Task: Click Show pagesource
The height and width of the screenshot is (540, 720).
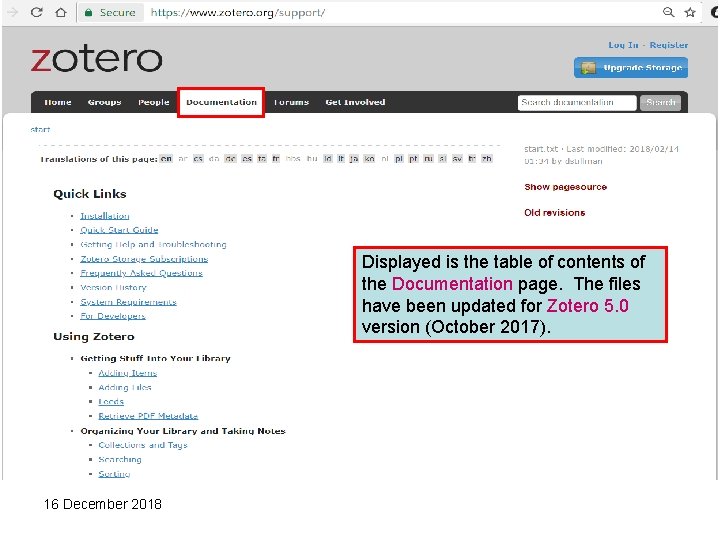Action: (x=566, y=187)
